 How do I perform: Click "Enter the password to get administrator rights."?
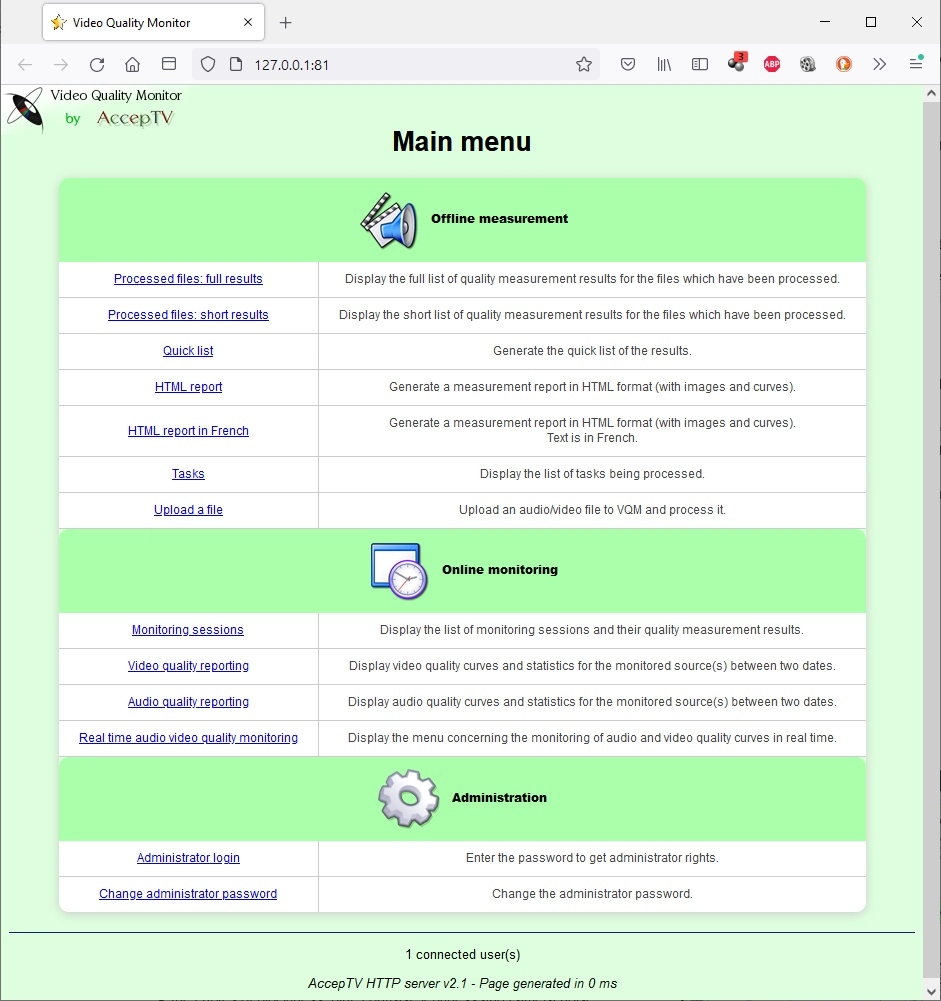(x=592, y=857)
